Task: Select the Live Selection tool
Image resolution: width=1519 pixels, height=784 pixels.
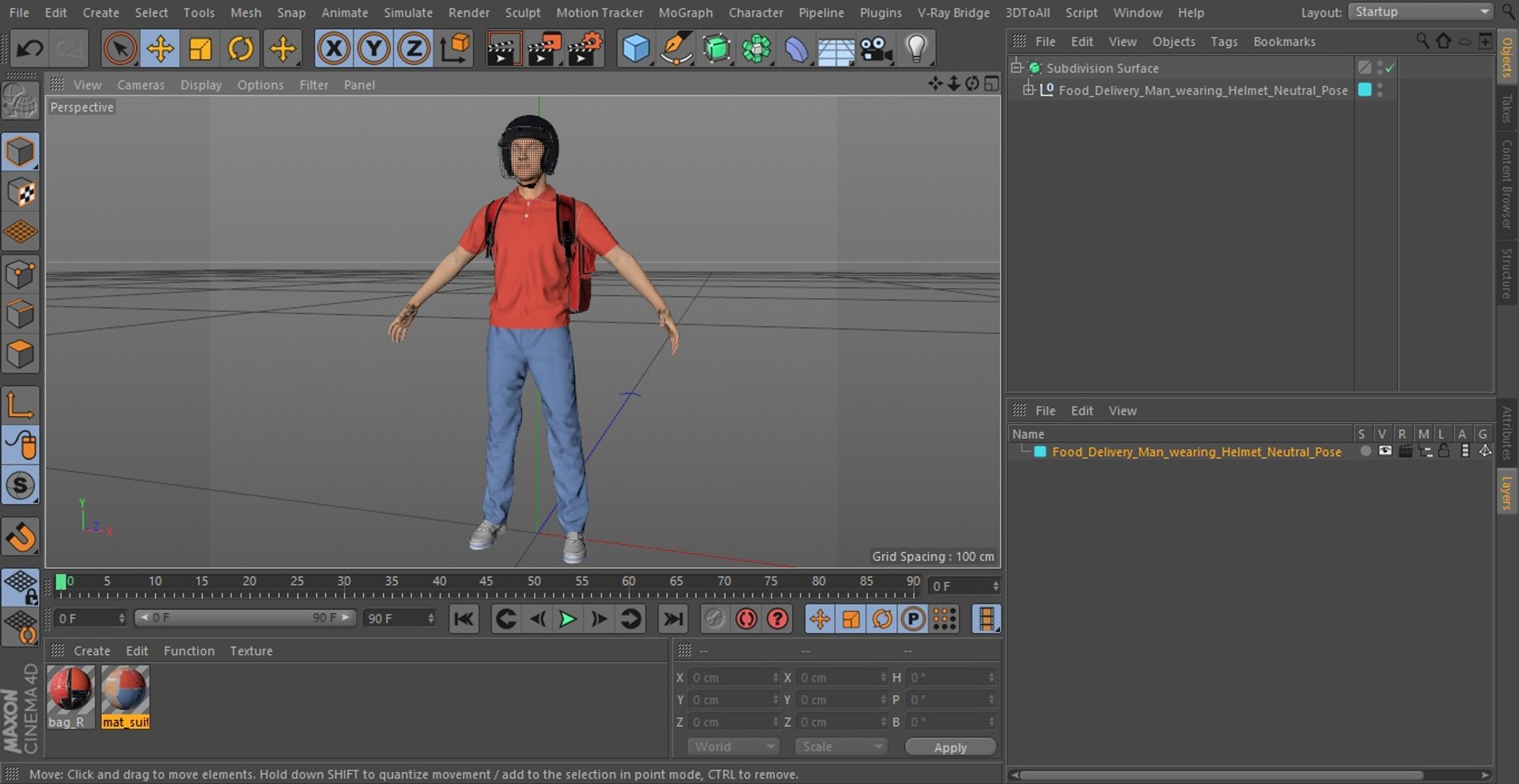Action: pos(119,49)
